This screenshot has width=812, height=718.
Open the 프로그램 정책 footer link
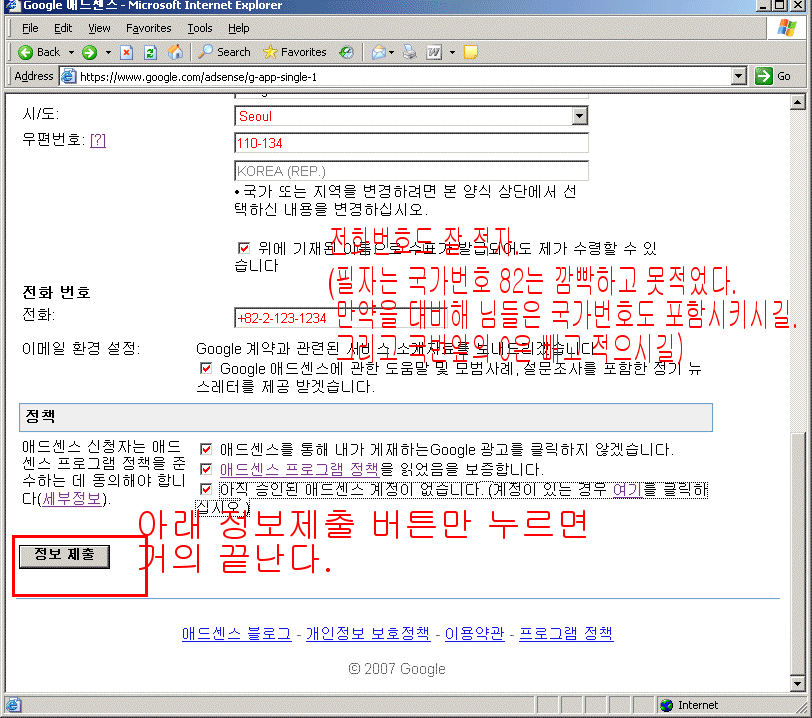(566, 634)
